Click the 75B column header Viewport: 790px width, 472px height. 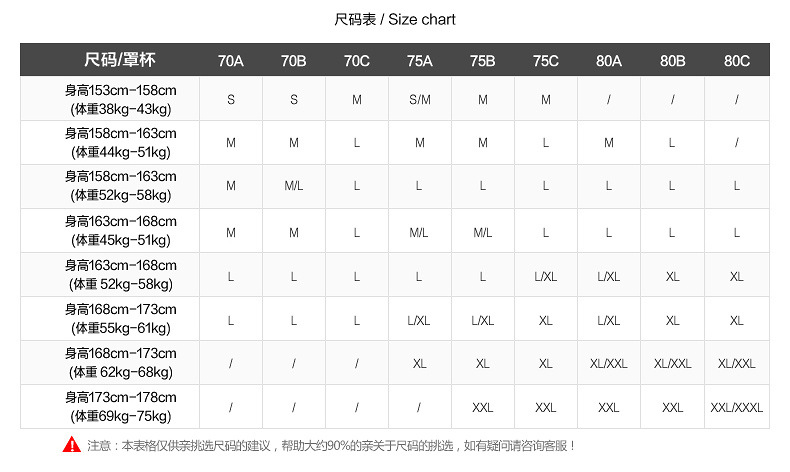[483, 61]
